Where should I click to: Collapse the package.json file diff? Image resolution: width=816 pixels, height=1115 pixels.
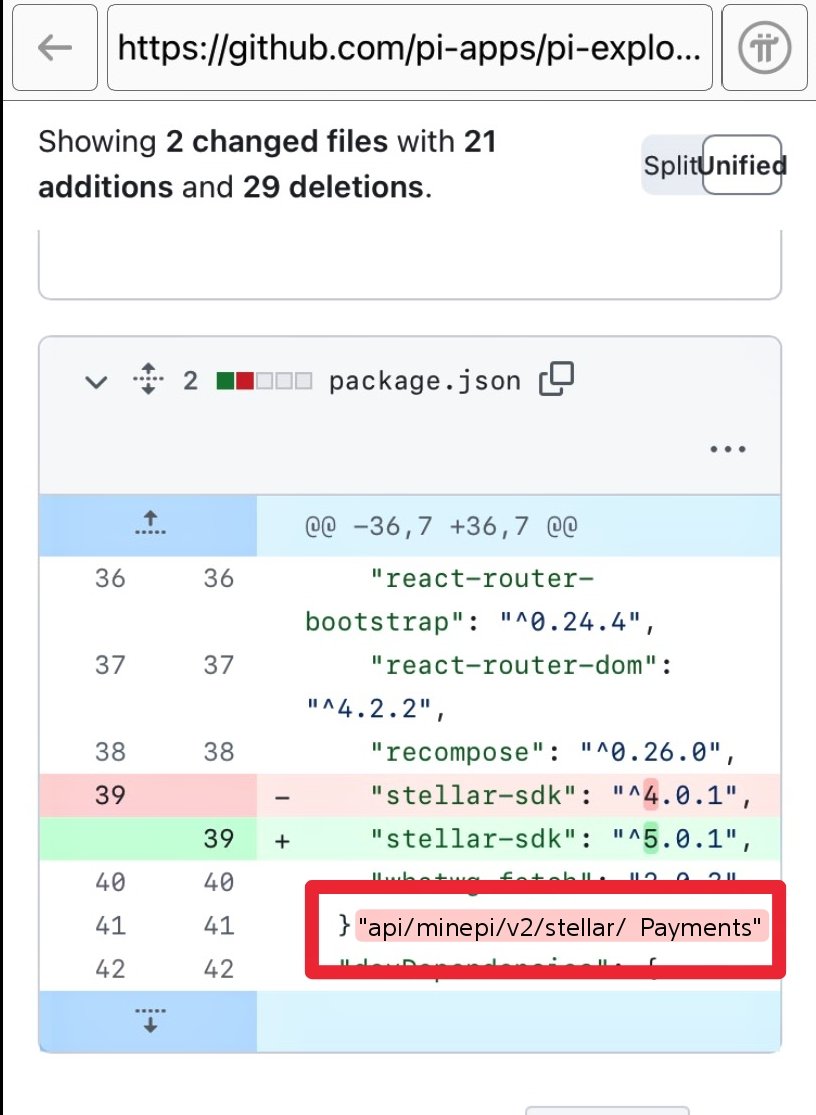coord(96,382)
